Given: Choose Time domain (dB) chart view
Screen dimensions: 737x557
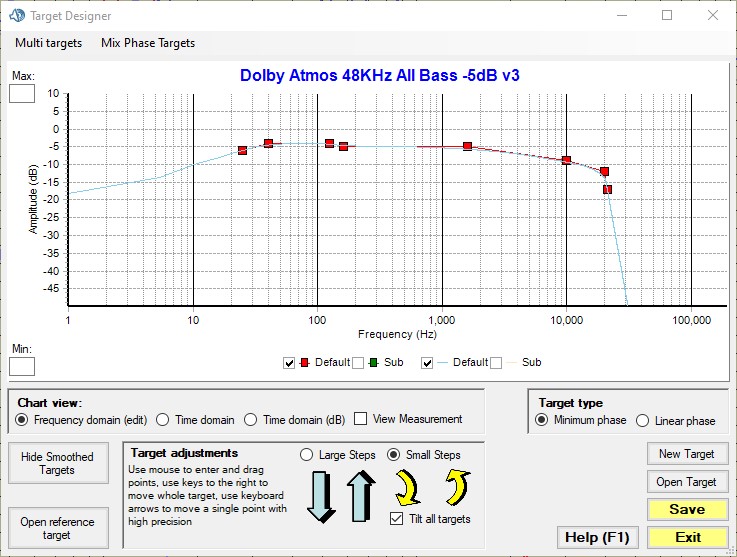Looking at the screenshot, I should (x=251, y=419).
